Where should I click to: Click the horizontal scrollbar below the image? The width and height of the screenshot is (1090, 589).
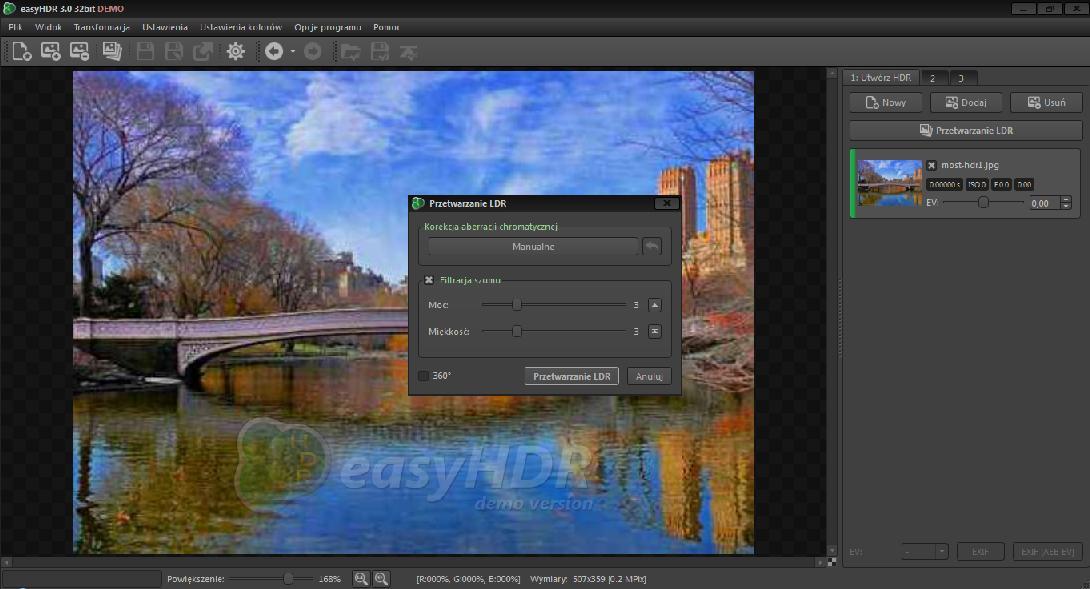[x=413, y=562]
